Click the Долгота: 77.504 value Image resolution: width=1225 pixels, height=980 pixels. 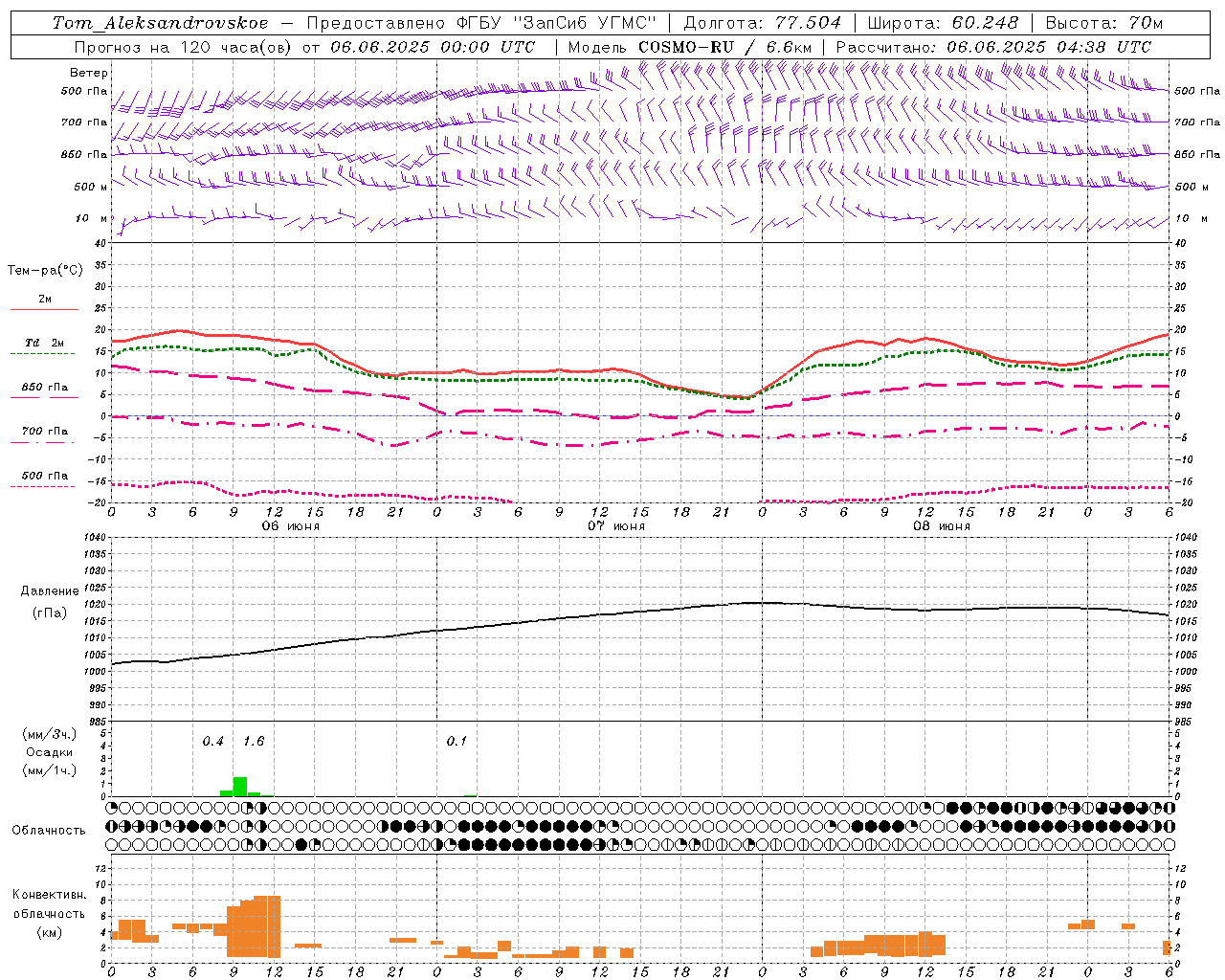[763, 23]
